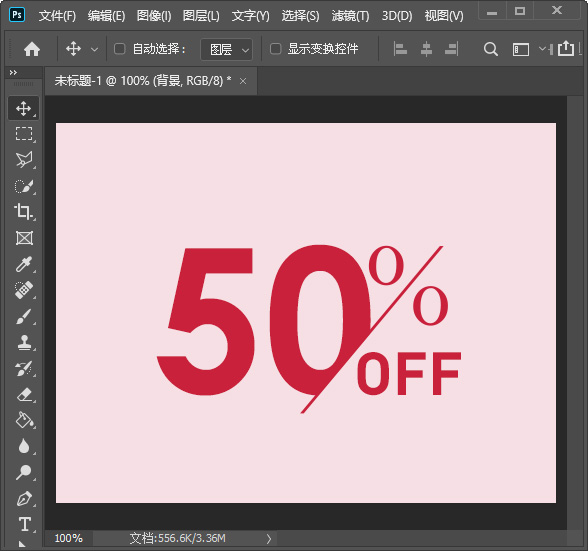The height and width of the screenshot is (551, 588).
Task: Click Move tool icon in options bar
Action: (74, 49)
